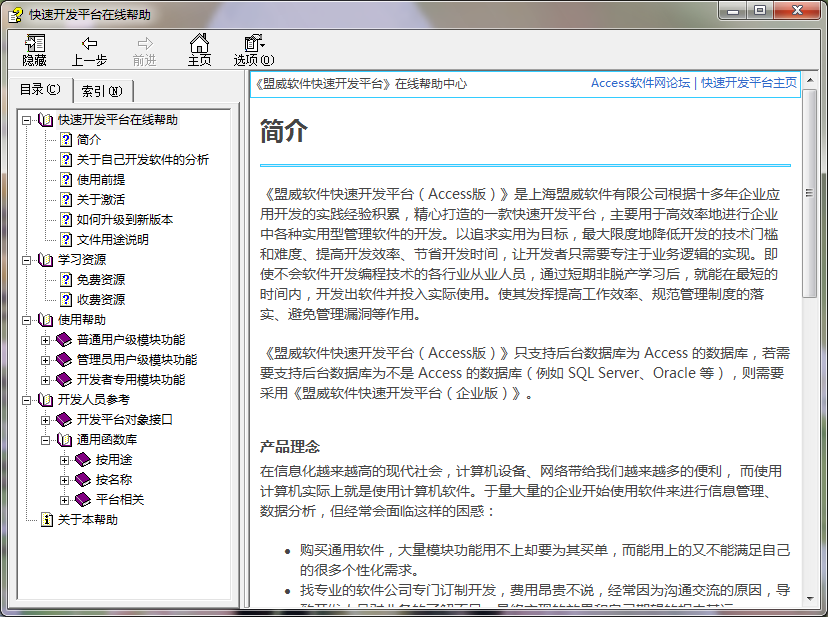The width and height of the screenshot is (828, 617).
Task: Click the topic icon beside 文件用途说明
Action: tap(65, 240)
